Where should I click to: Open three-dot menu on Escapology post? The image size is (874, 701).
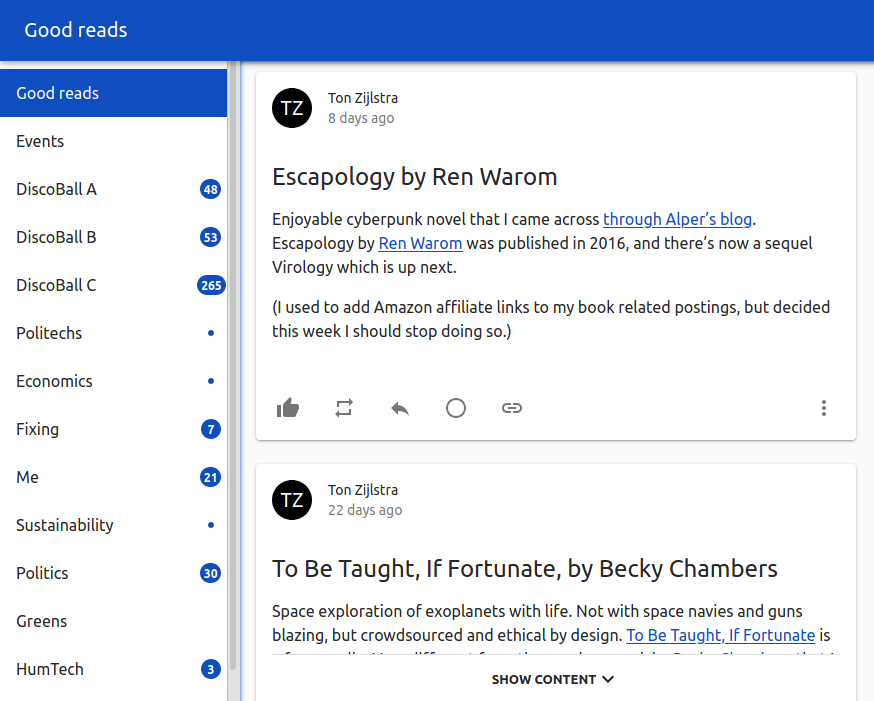tap(824, 408)
